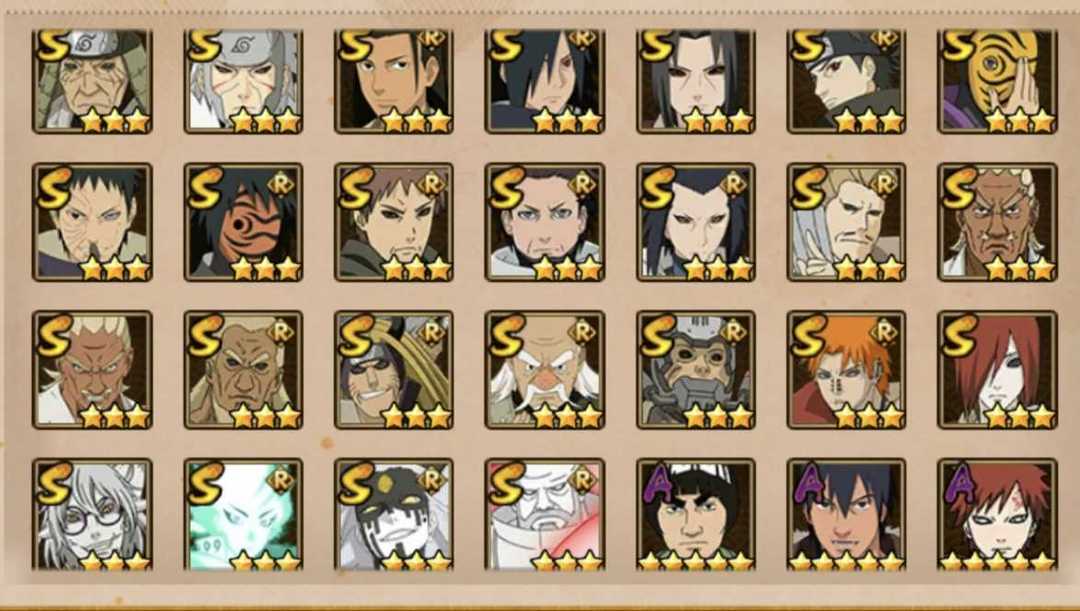This screenshot has height=611, width=1080.
Task: Select the dark-skinned white-haired mustached ninja
Action: (x=997, y=222)
